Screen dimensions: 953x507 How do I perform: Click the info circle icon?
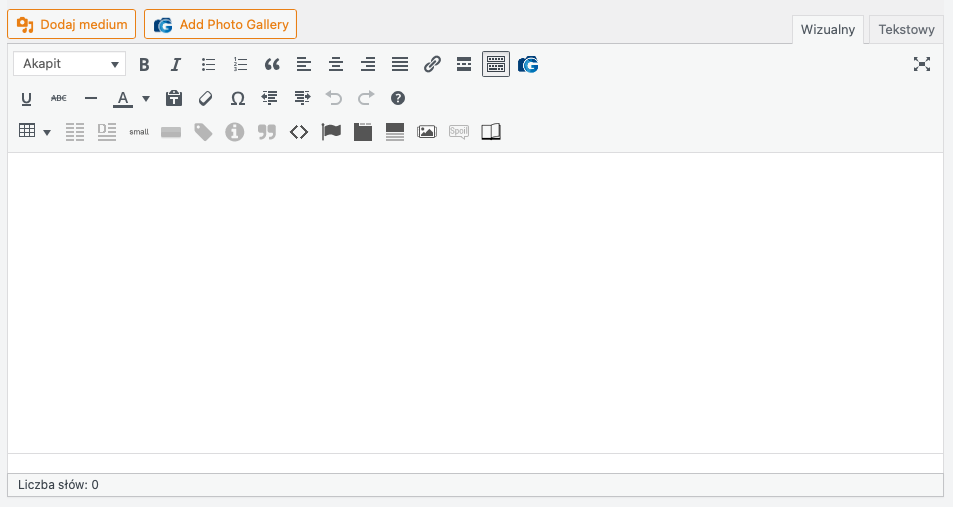(x=235, y=132)
